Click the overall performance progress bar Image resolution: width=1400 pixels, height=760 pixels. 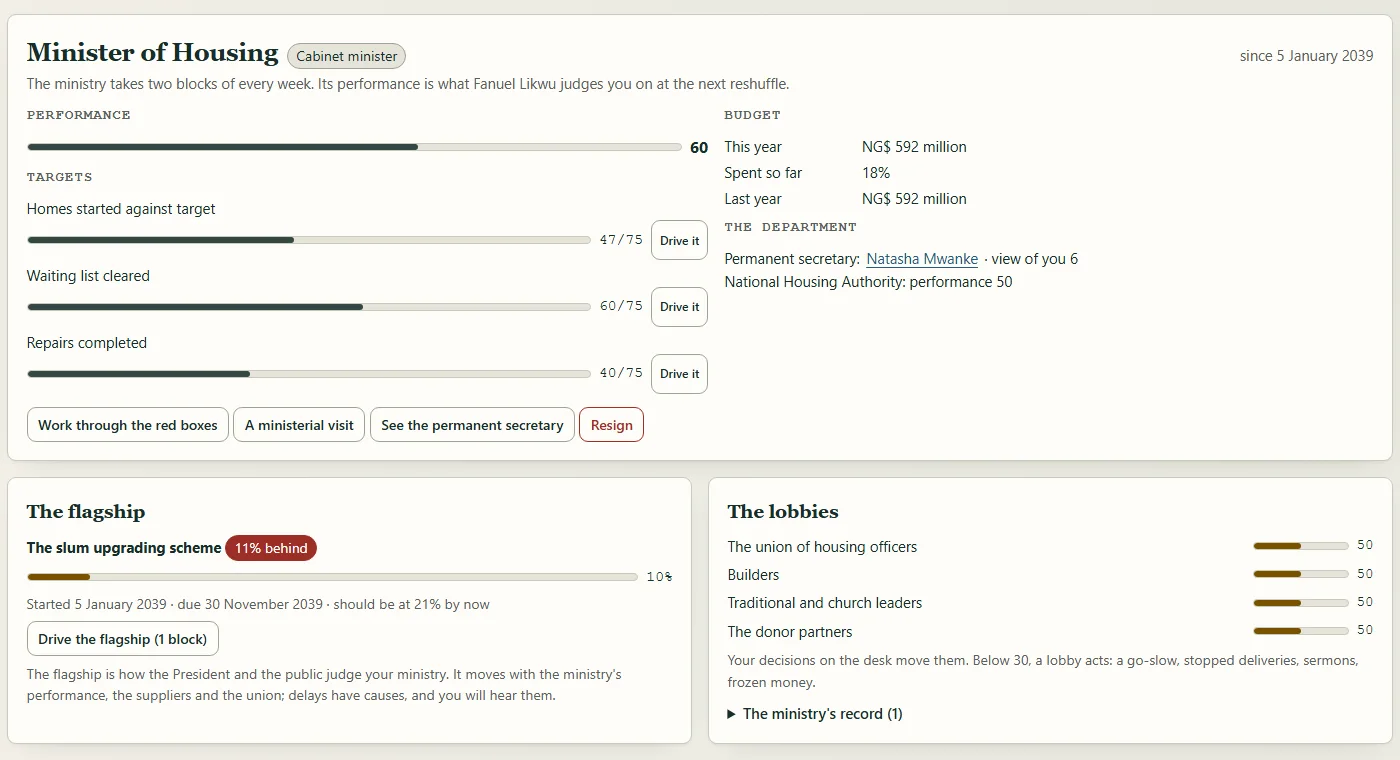coord(355,147)
